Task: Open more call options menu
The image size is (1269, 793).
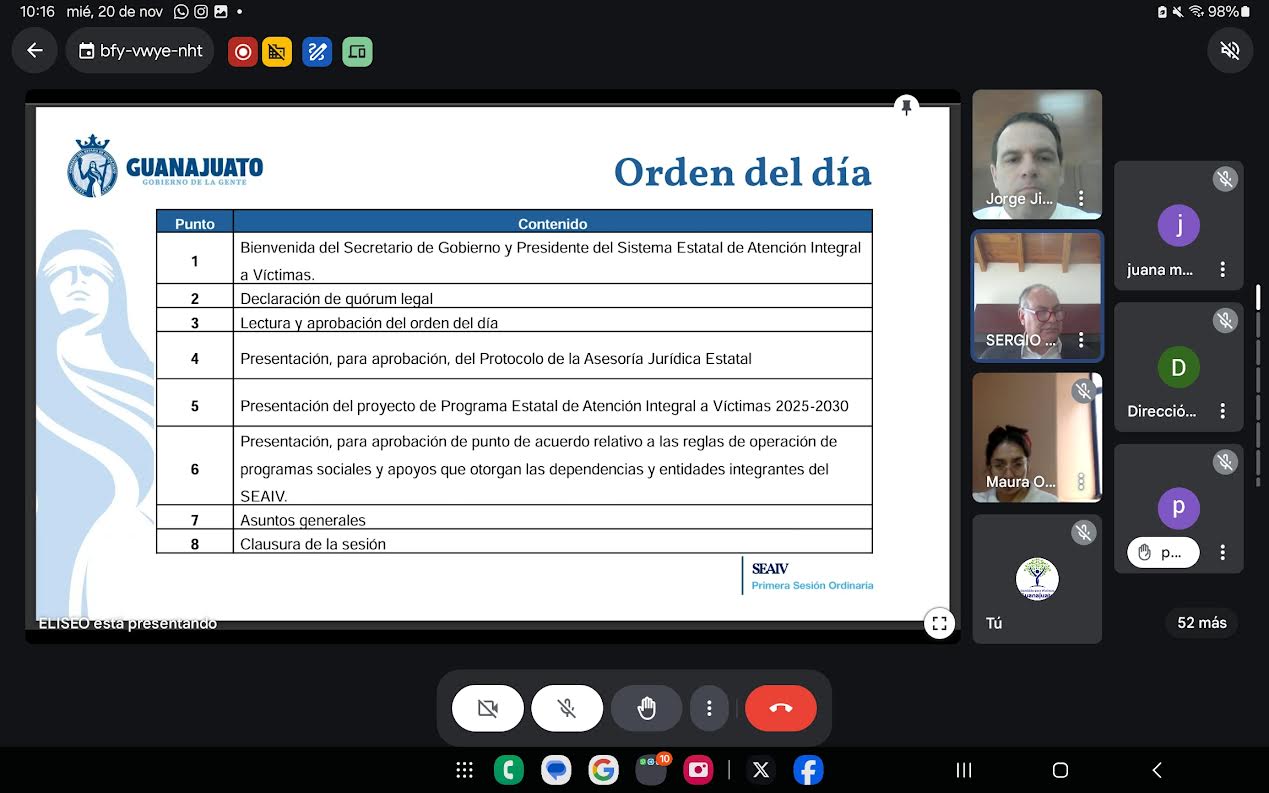Action: pyautogui.click(x=709, y=709)
